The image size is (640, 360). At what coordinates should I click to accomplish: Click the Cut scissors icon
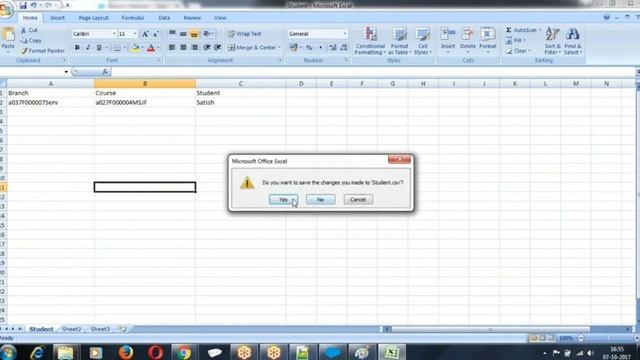24,30
